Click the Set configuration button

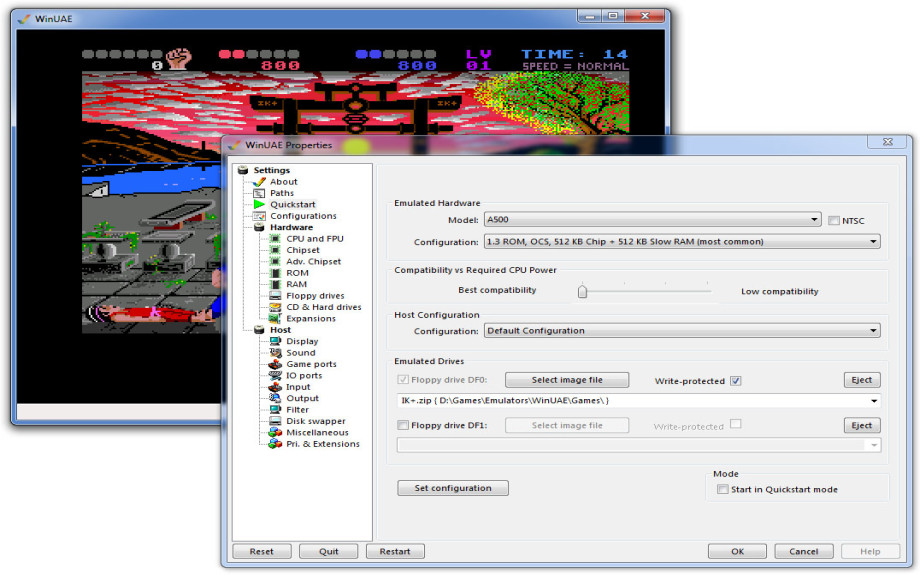click(x=453, y=488)
